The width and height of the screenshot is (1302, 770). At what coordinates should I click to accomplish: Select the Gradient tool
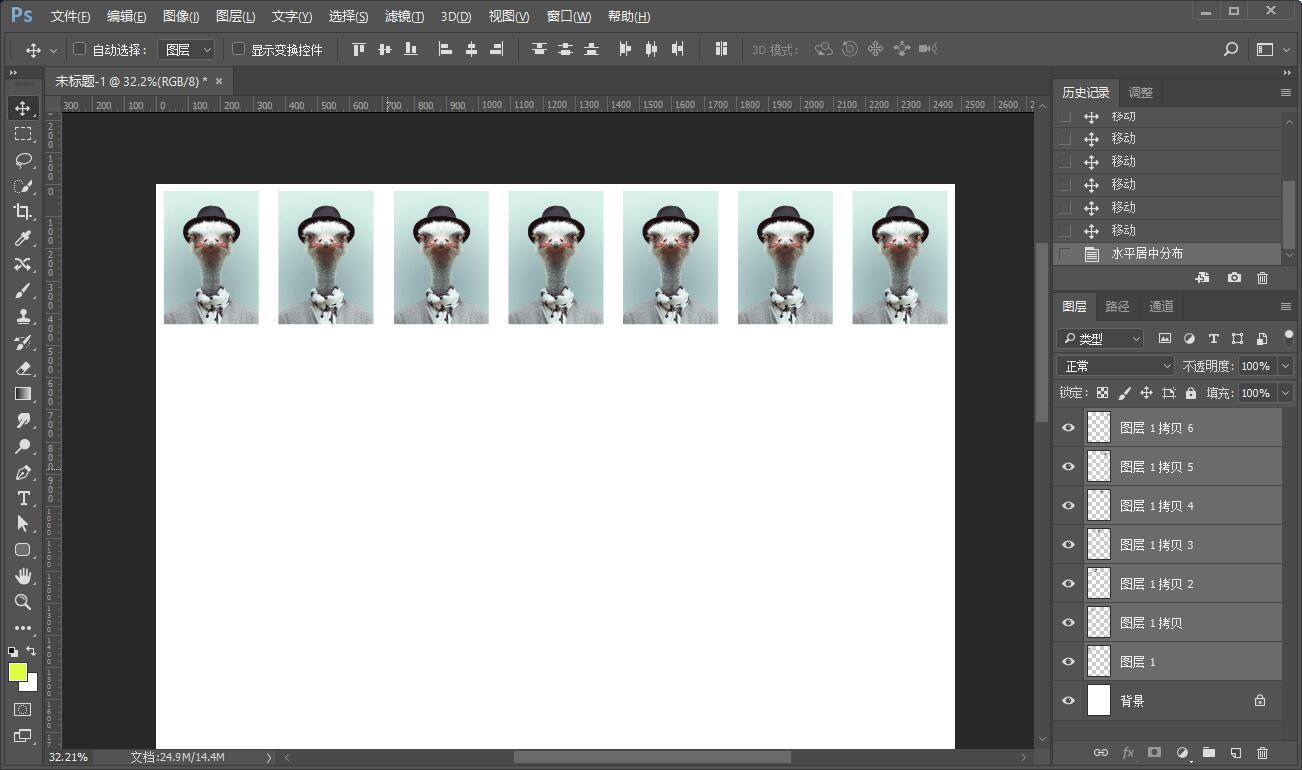tap(23, 394)
